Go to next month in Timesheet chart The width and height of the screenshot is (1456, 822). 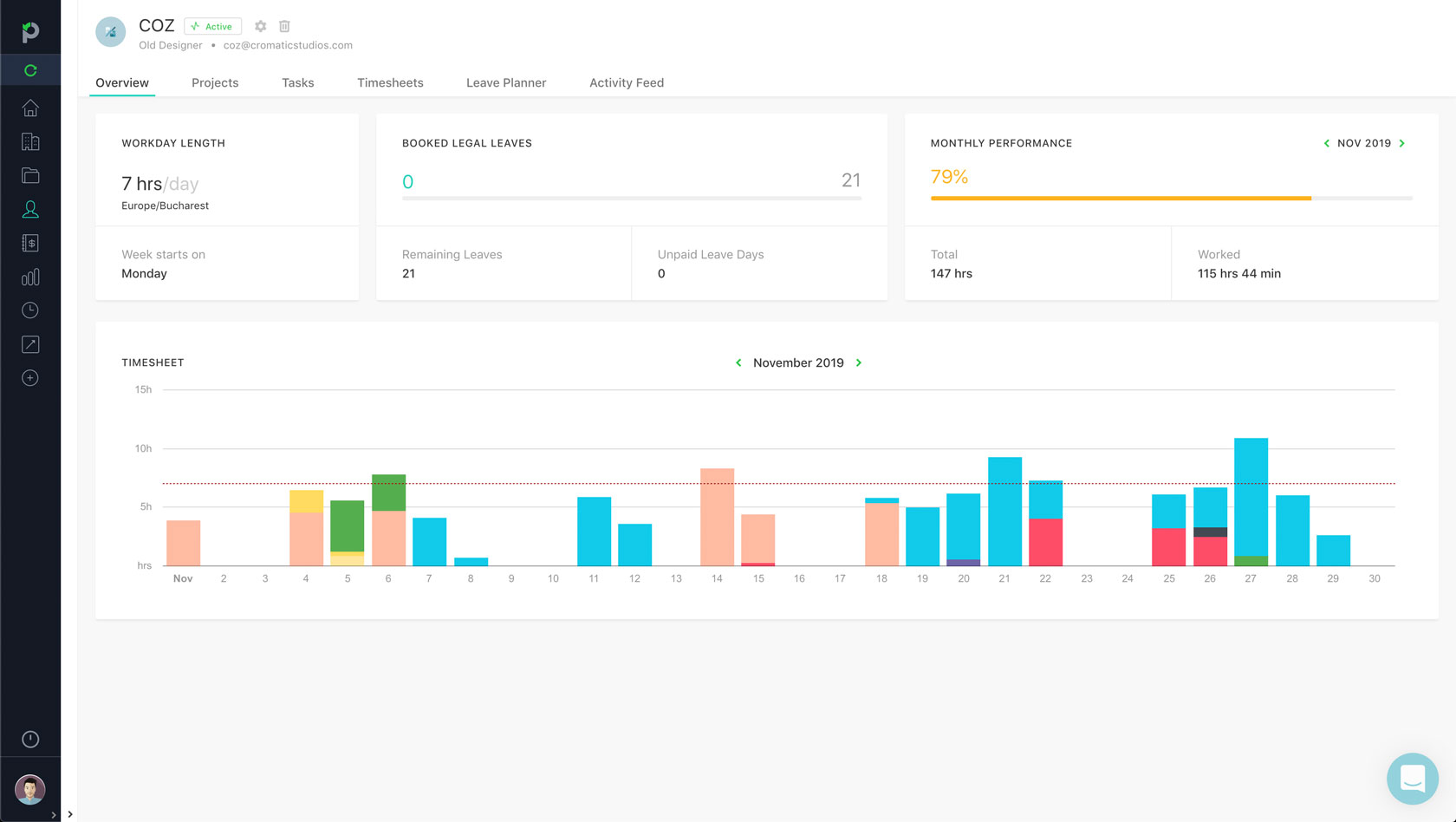[859, 363]
